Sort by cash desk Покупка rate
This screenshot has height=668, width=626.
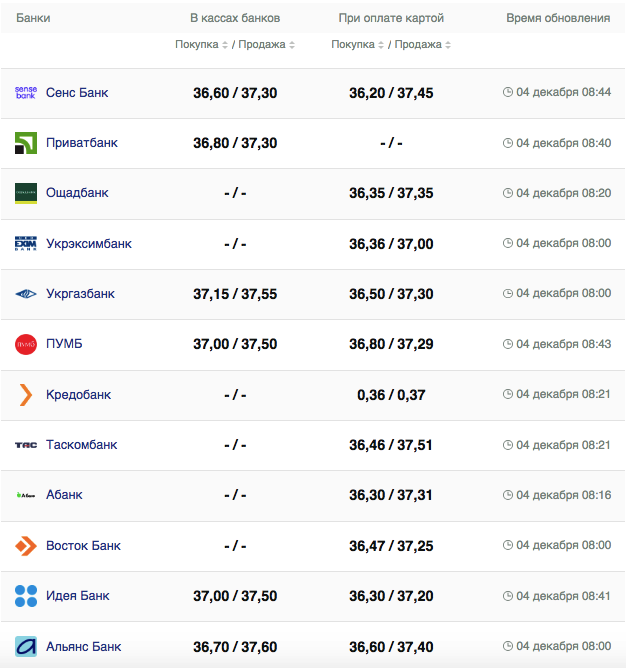201,45
